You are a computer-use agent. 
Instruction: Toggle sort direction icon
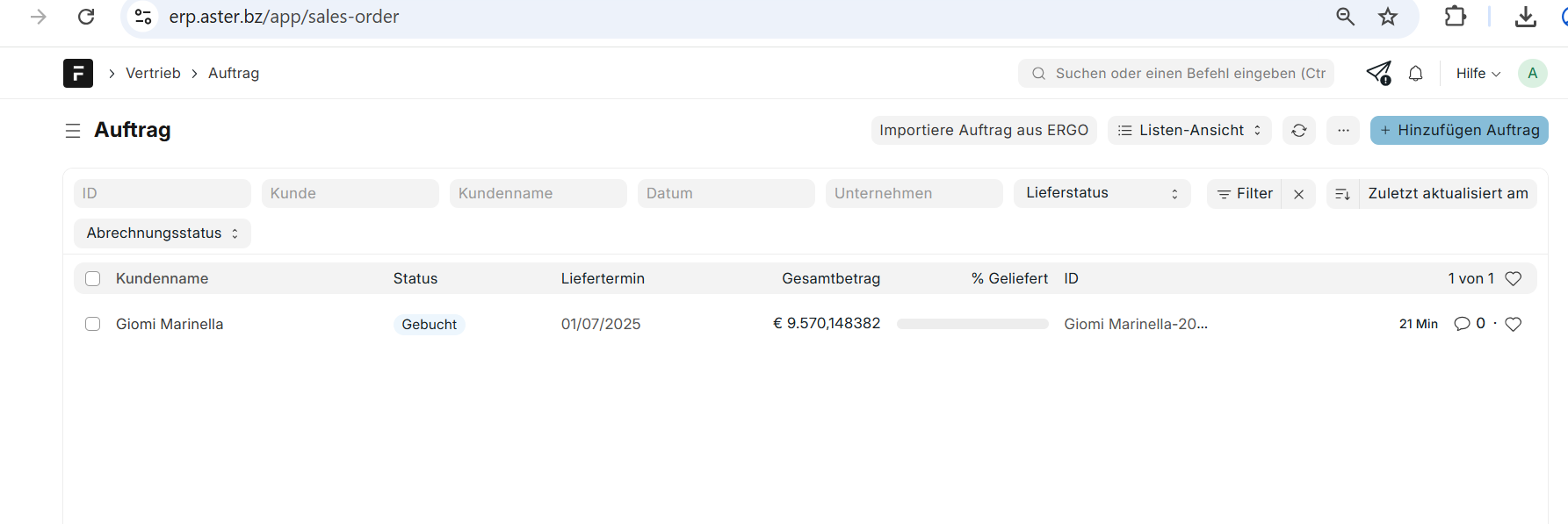tap(1342, 194)
